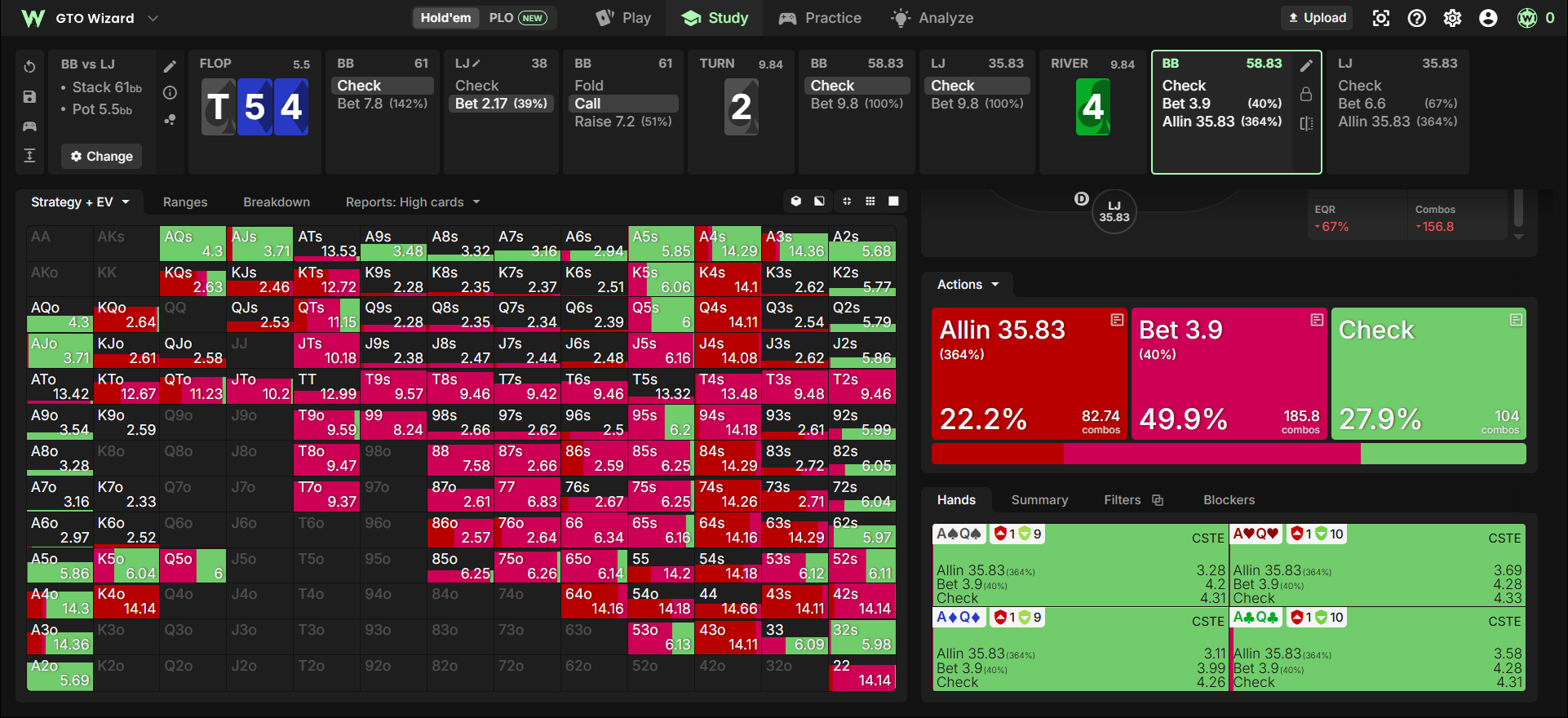Image resolution: width=1568 pixels, height=718 pixels.
Task: Click the GTO Wizard logo
Action: pos(33,18)
